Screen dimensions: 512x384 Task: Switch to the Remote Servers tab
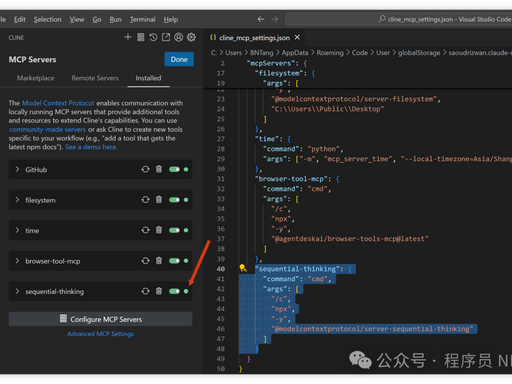[95, 78]
